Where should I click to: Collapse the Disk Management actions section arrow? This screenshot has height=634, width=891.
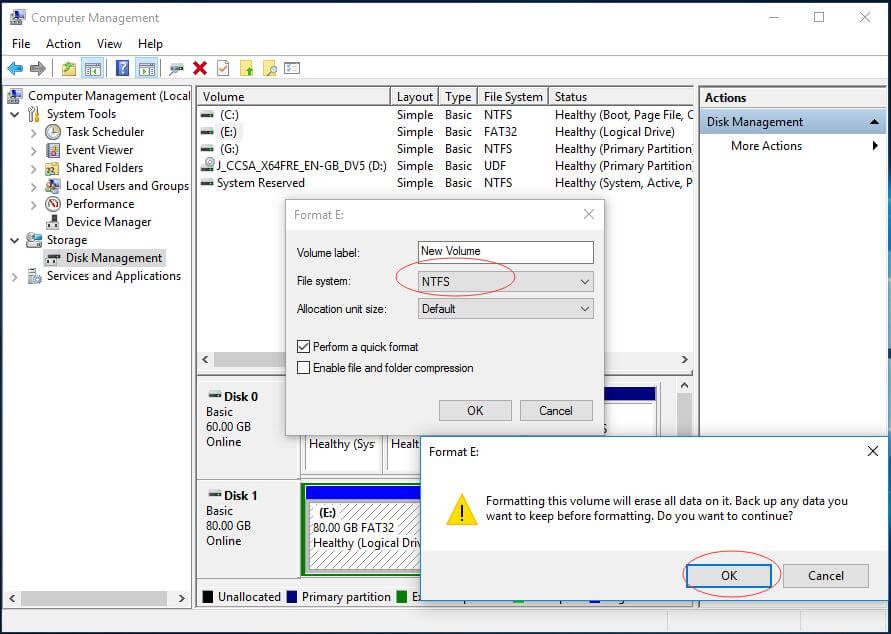pyautogui.click(x=874, y=122)
